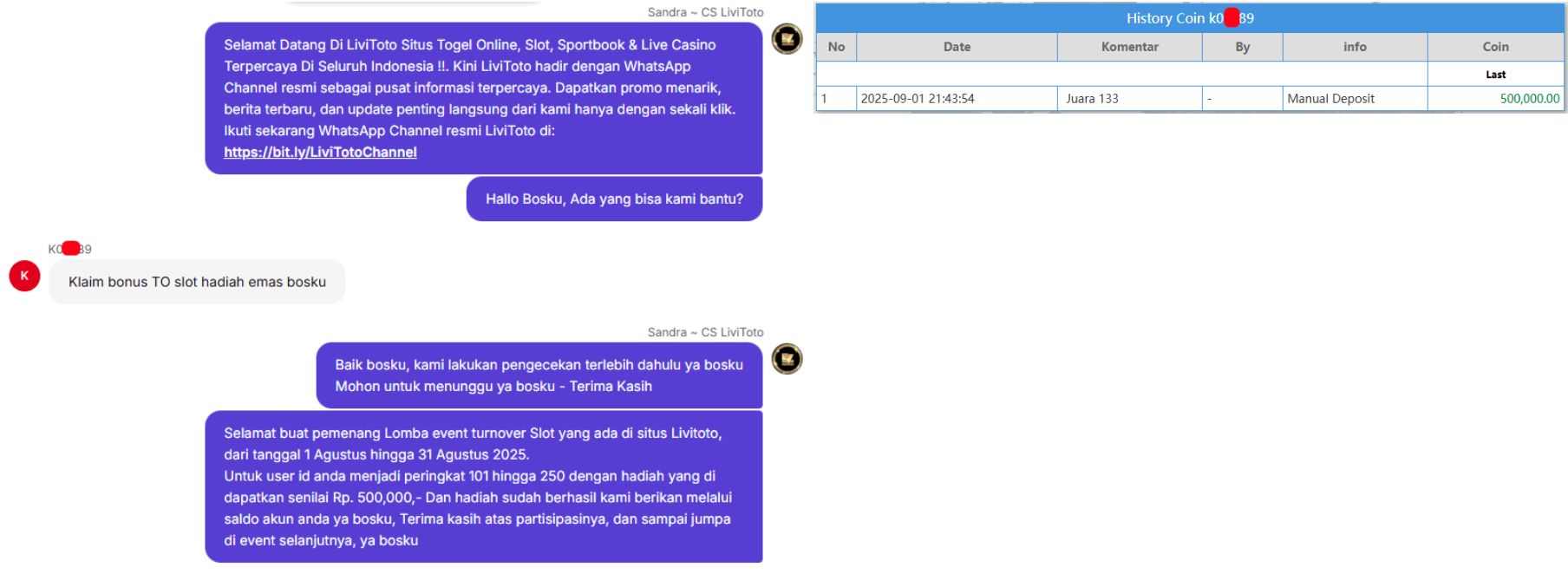The image size is (1568, 574).
Task: Click the 'No' column header
Action: 836,47
